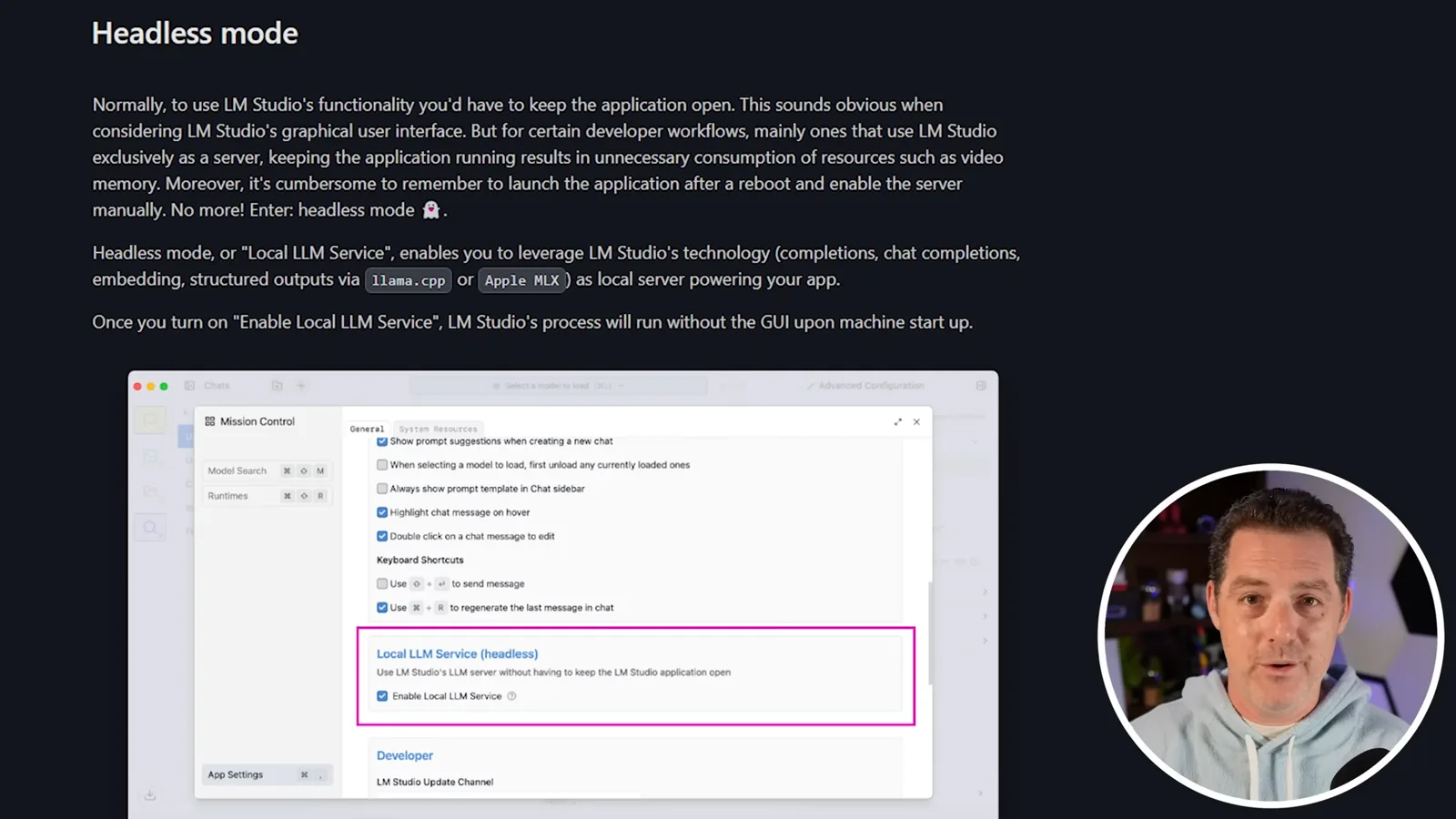
Task: Click Advanced Configuration in the top bar
Action: [x=865, y=386]
